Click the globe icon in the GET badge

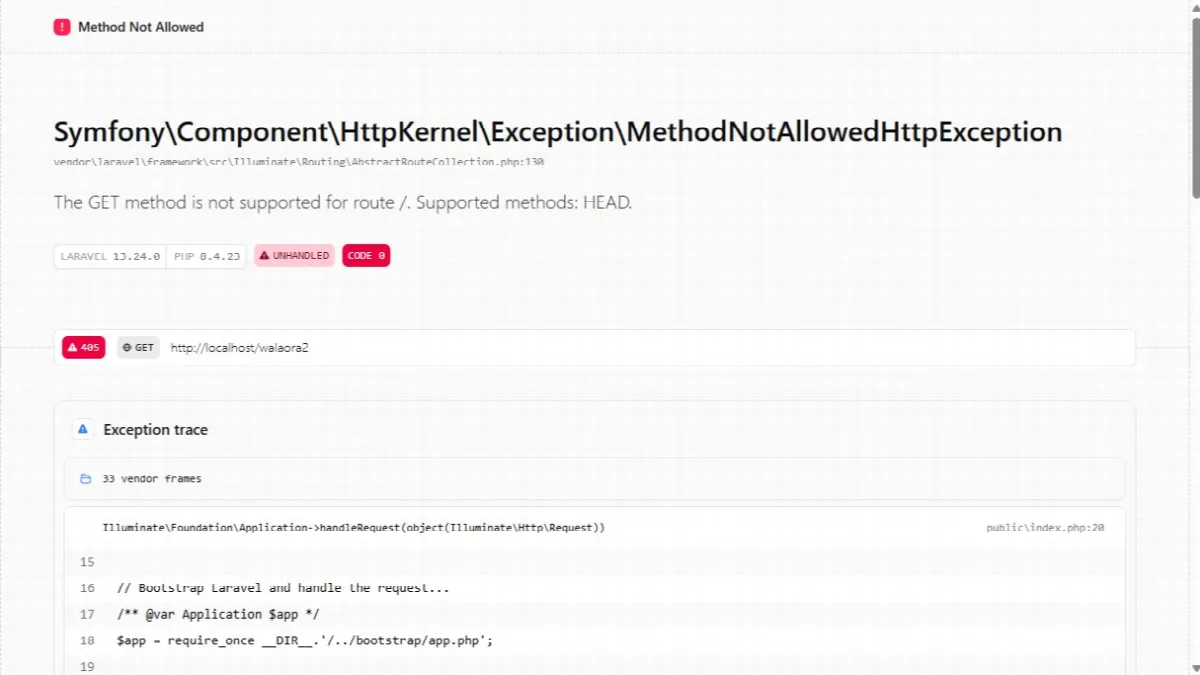[x=127, y=348]
